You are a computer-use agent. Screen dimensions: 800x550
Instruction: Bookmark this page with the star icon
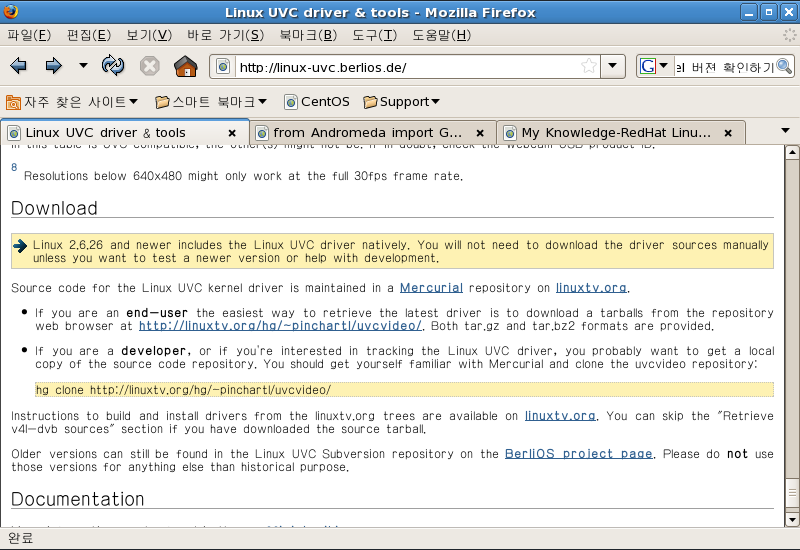(x=588, y=66)
